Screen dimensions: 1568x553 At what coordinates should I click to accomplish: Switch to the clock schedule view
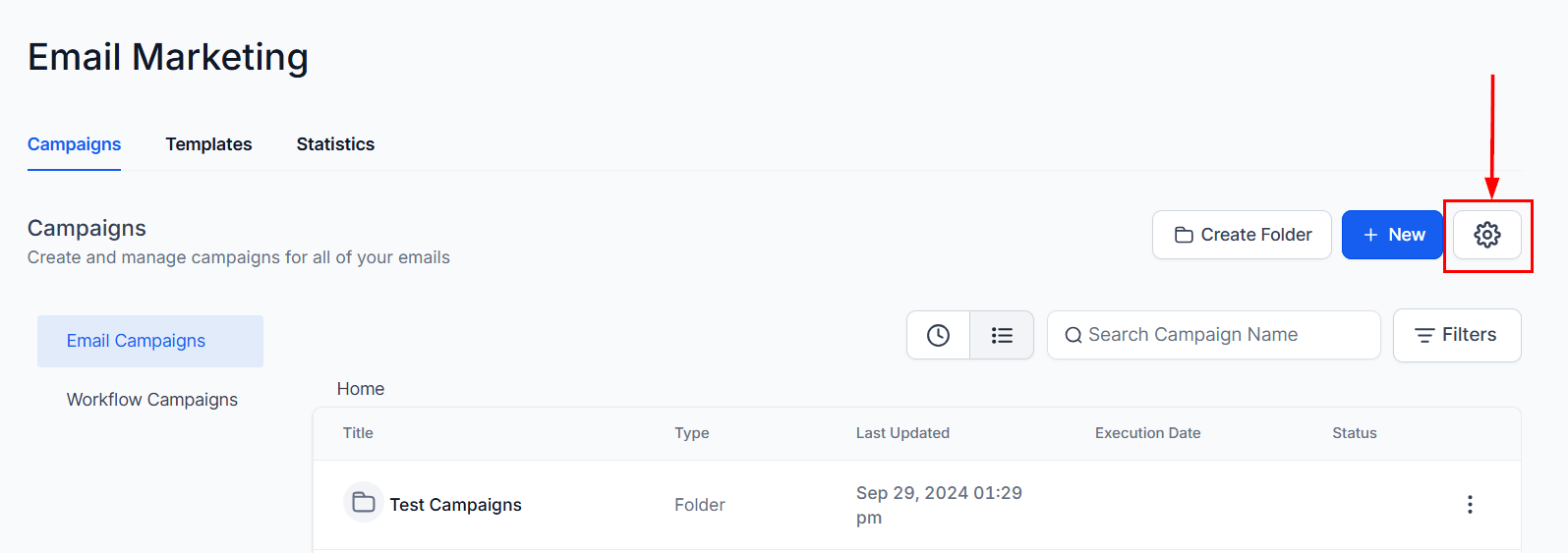(938, 335)
